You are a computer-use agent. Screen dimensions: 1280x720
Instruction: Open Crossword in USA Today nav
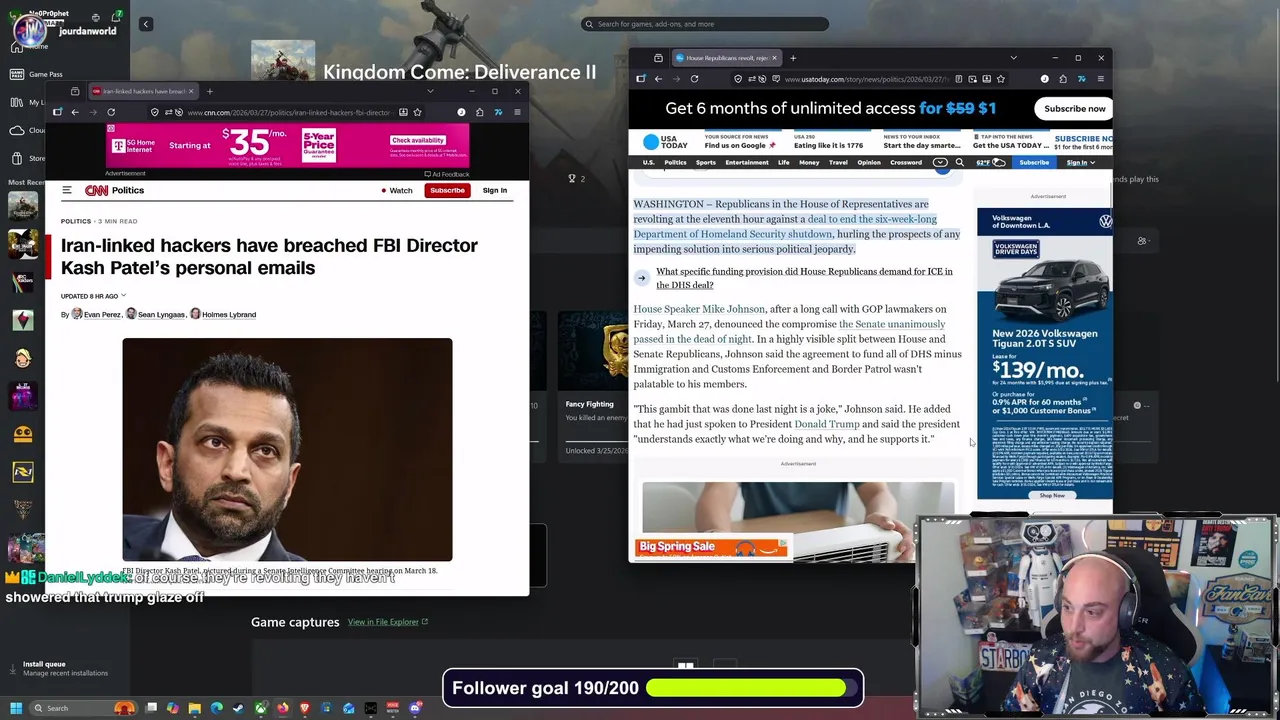click(906, 162)
